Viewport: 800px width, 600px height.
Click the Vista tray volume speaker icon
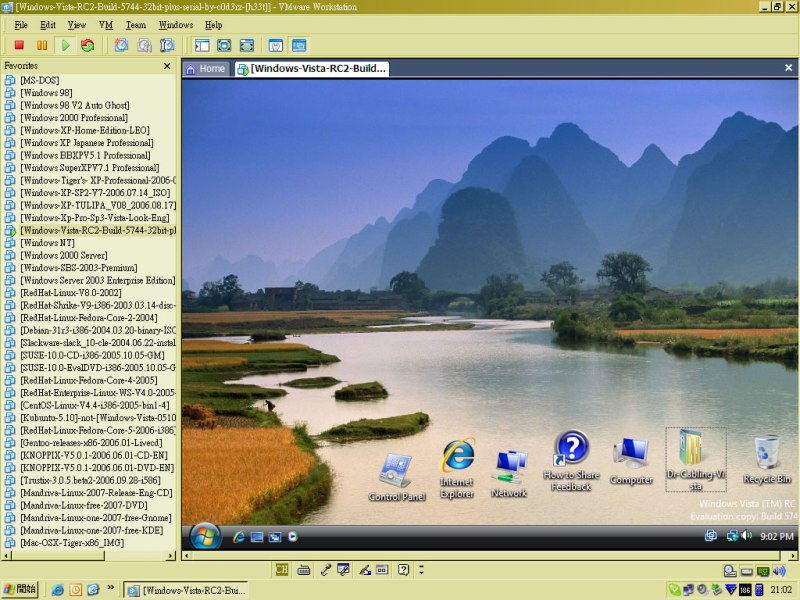pyautogui.click(x=747, y=536)
